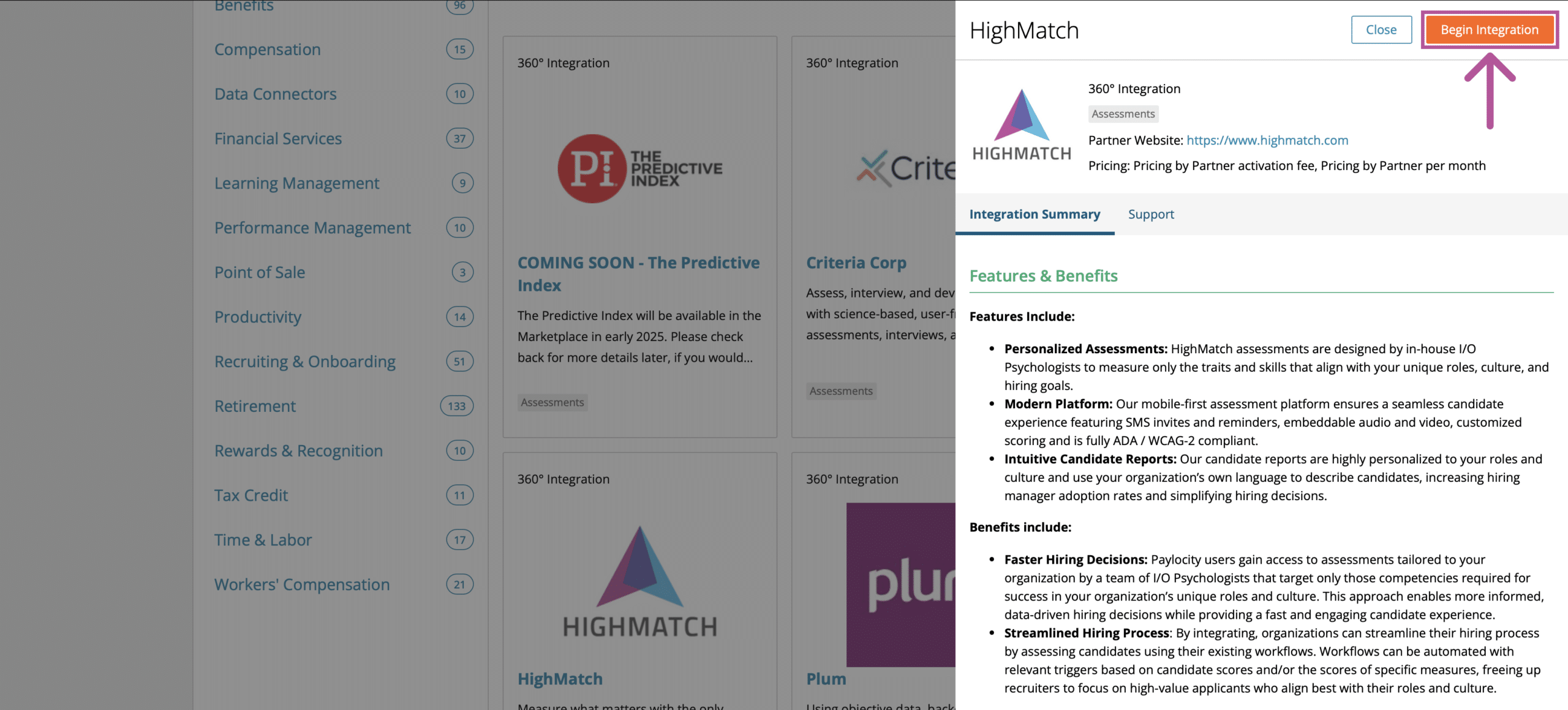
Task: Choose the Time & Labor category
Action: pos(263,540)
